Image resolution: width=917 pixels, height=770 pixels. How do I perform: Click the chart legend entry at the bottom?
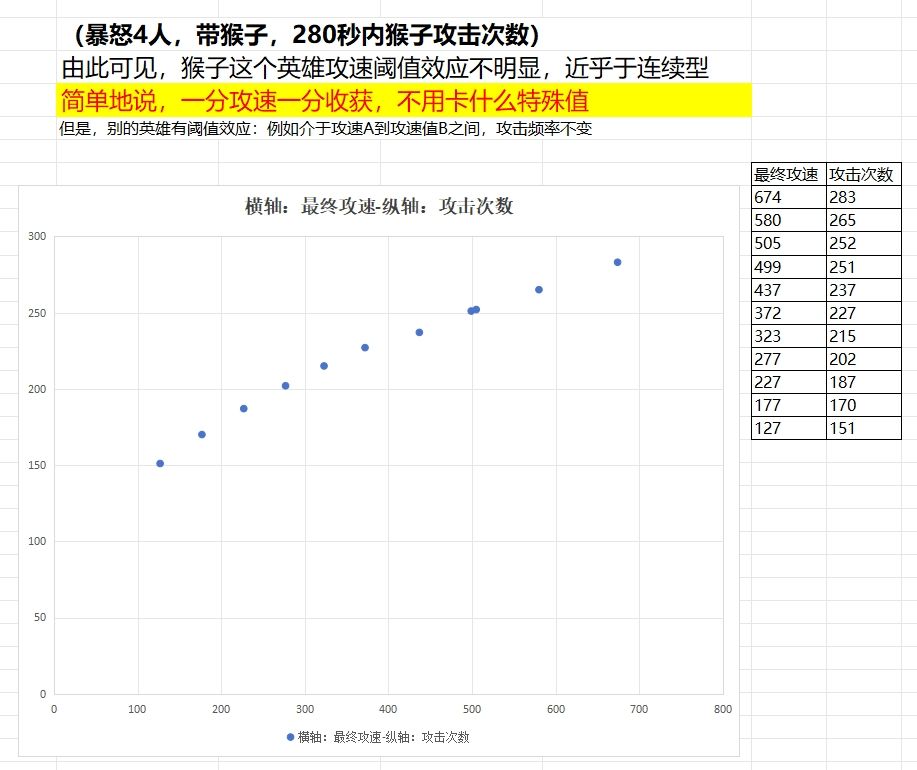378,737
